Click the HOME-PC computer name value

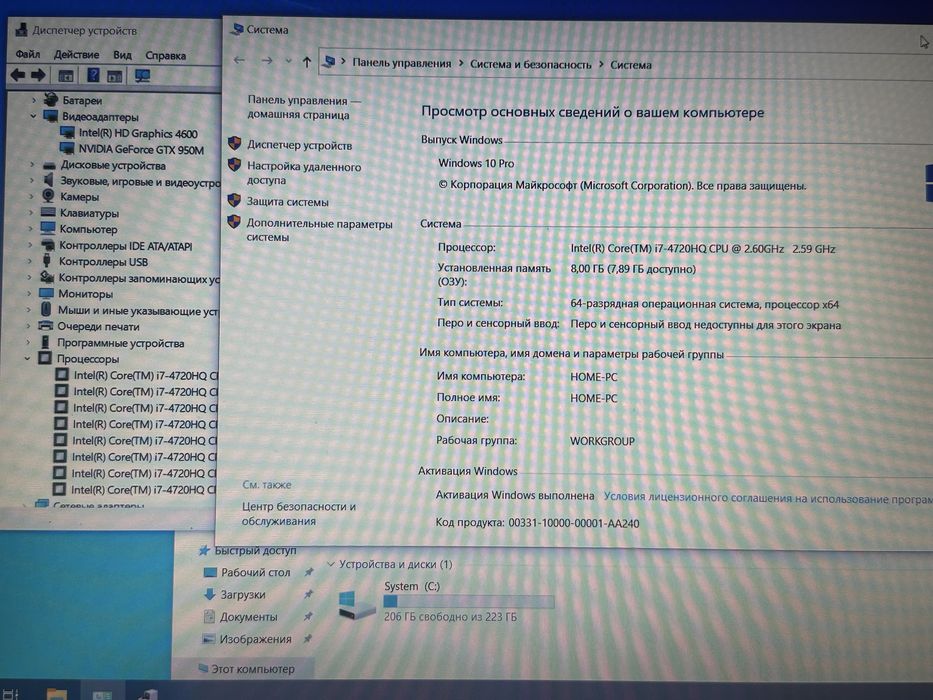[x=594, y=377]
